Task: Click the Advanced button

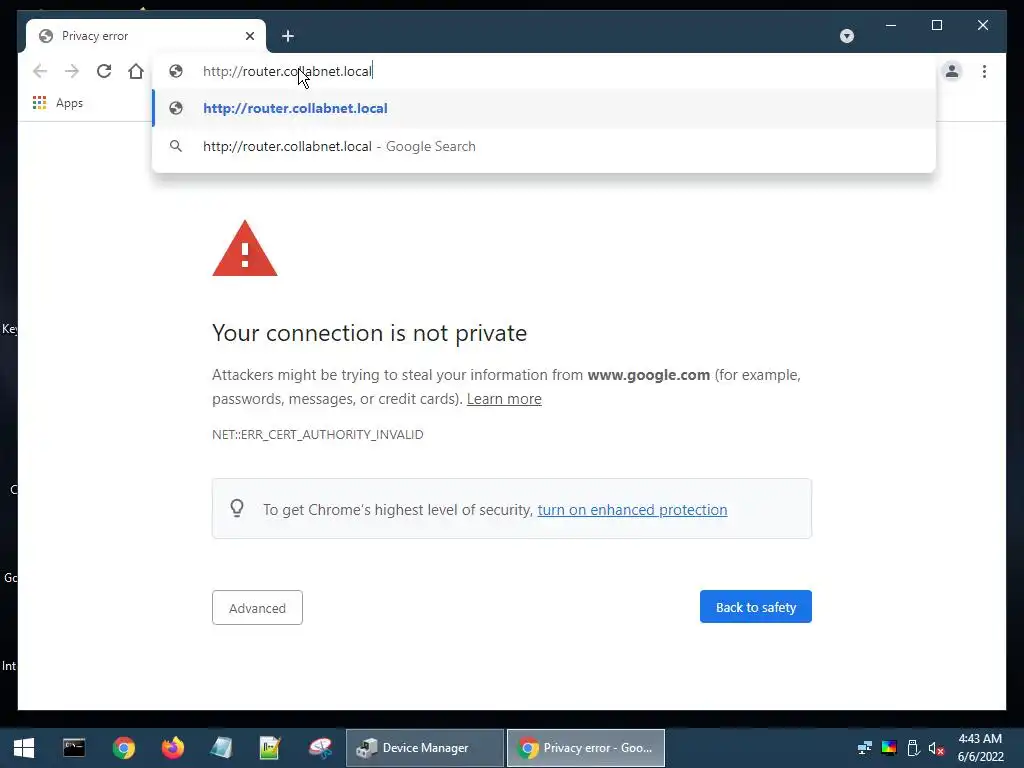Action: pos(257,608)
